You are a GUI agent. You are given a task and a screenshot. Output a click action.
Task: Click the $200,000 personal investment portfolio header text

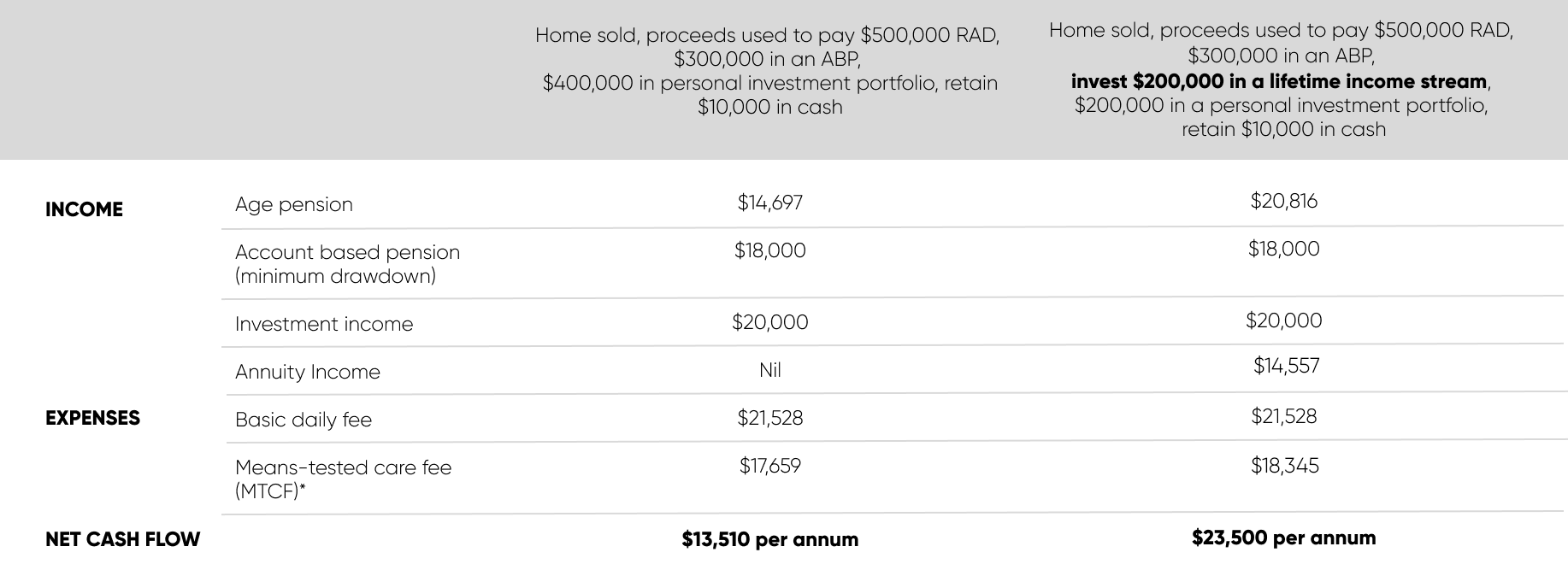tap(1281, 105)
